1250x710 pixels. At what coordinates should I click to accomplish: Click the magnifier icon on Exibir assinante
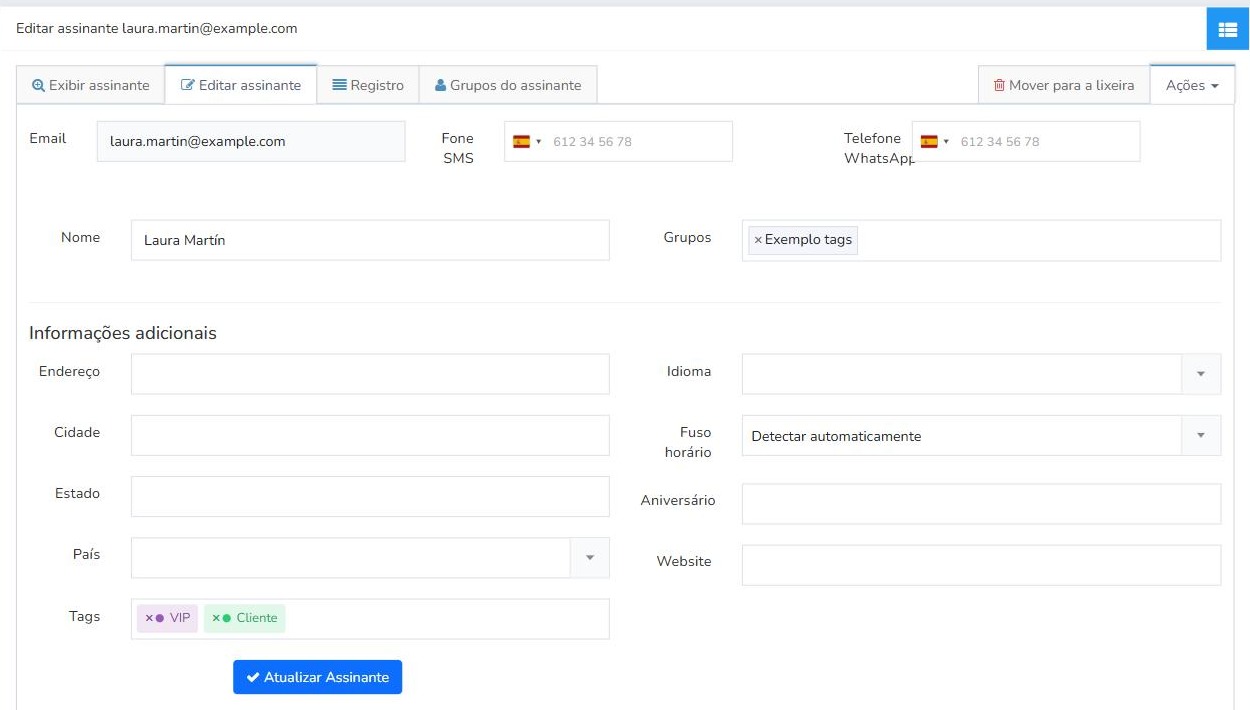click(x=39, y=86)
